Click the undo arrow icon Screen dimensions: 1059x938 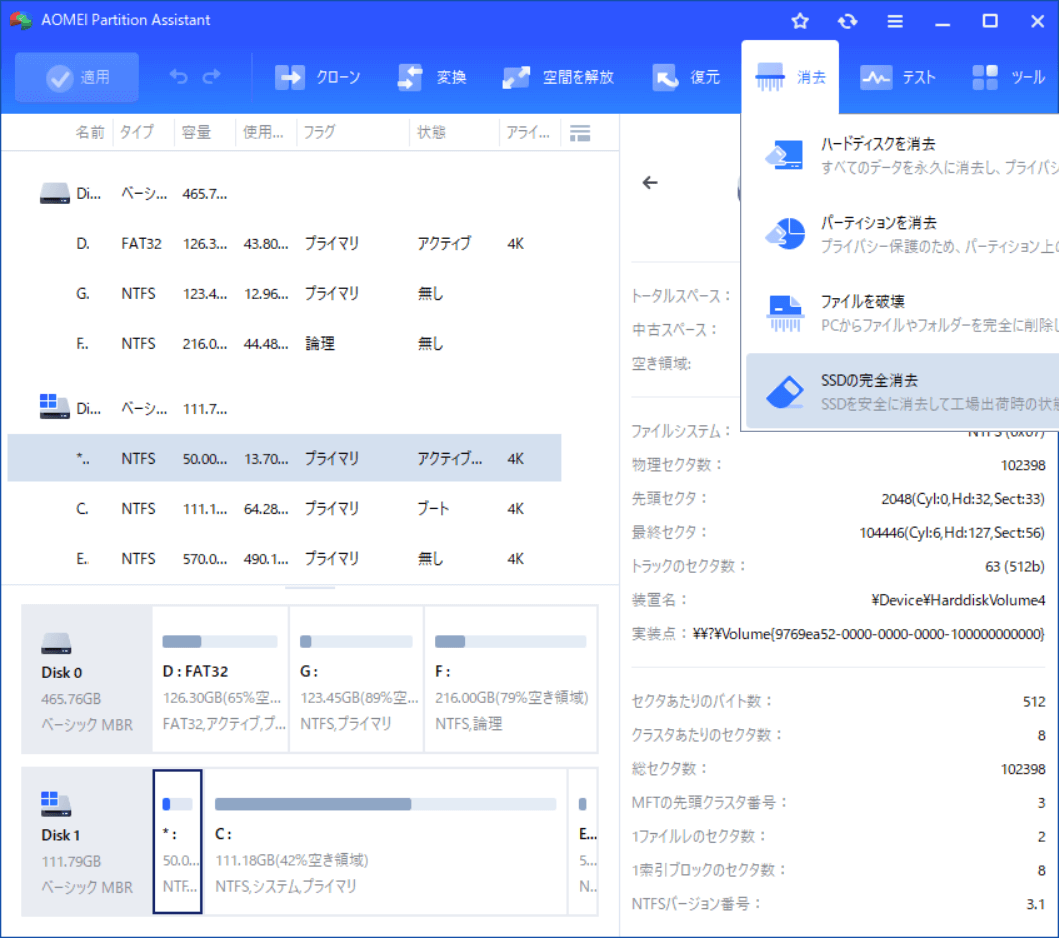click(178, 77)
